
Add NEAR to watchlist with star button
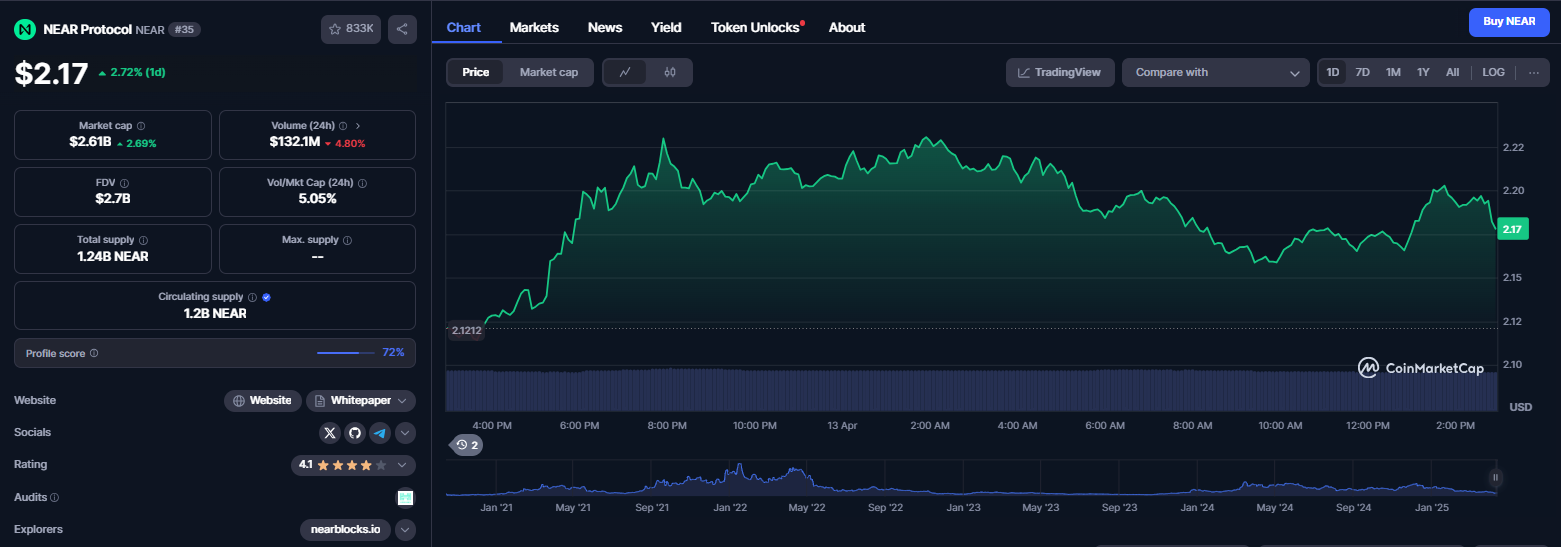point(351,29)
